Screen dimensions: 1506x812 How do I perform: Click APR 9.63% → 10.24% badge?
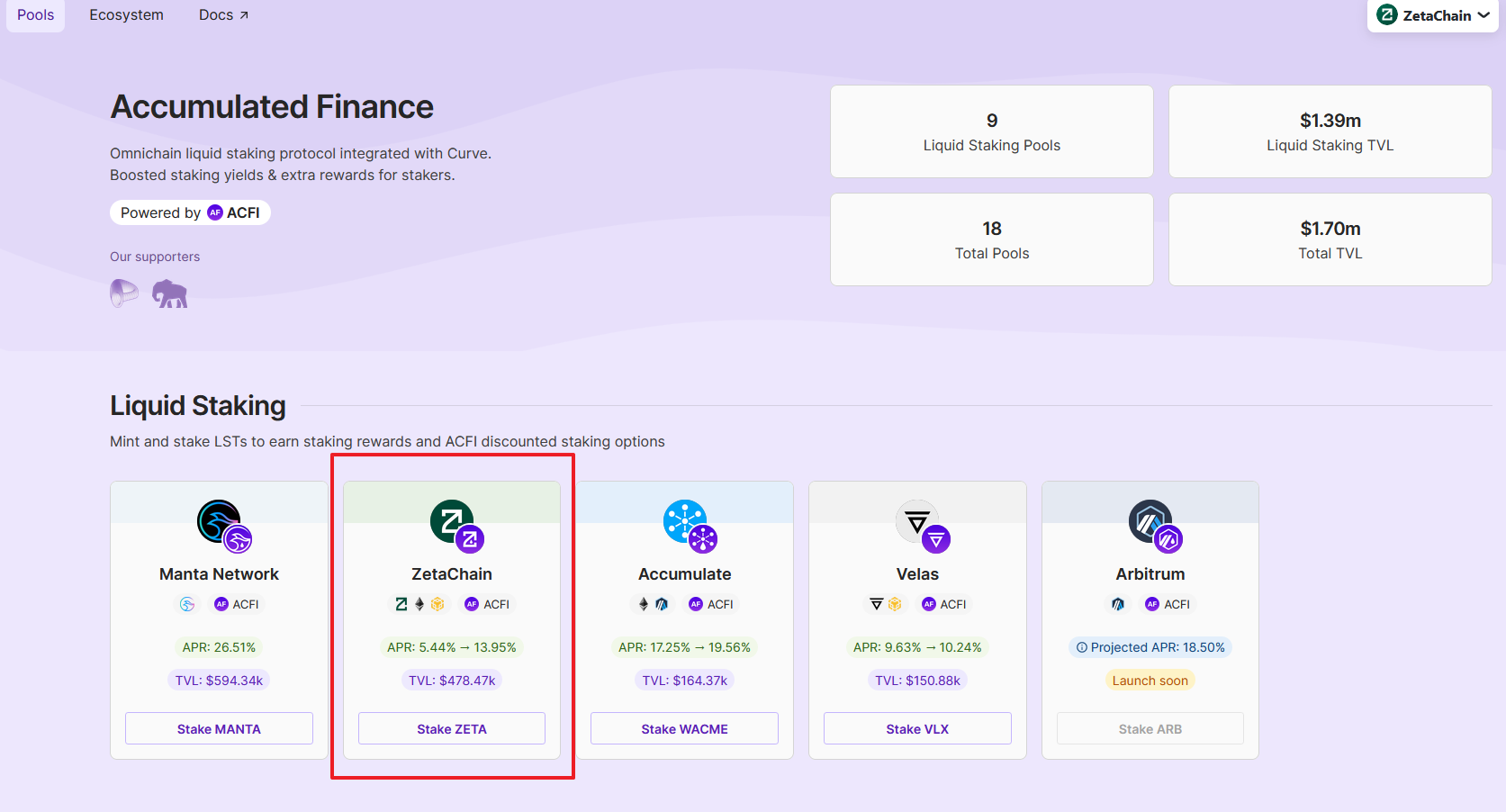(917, 647)
